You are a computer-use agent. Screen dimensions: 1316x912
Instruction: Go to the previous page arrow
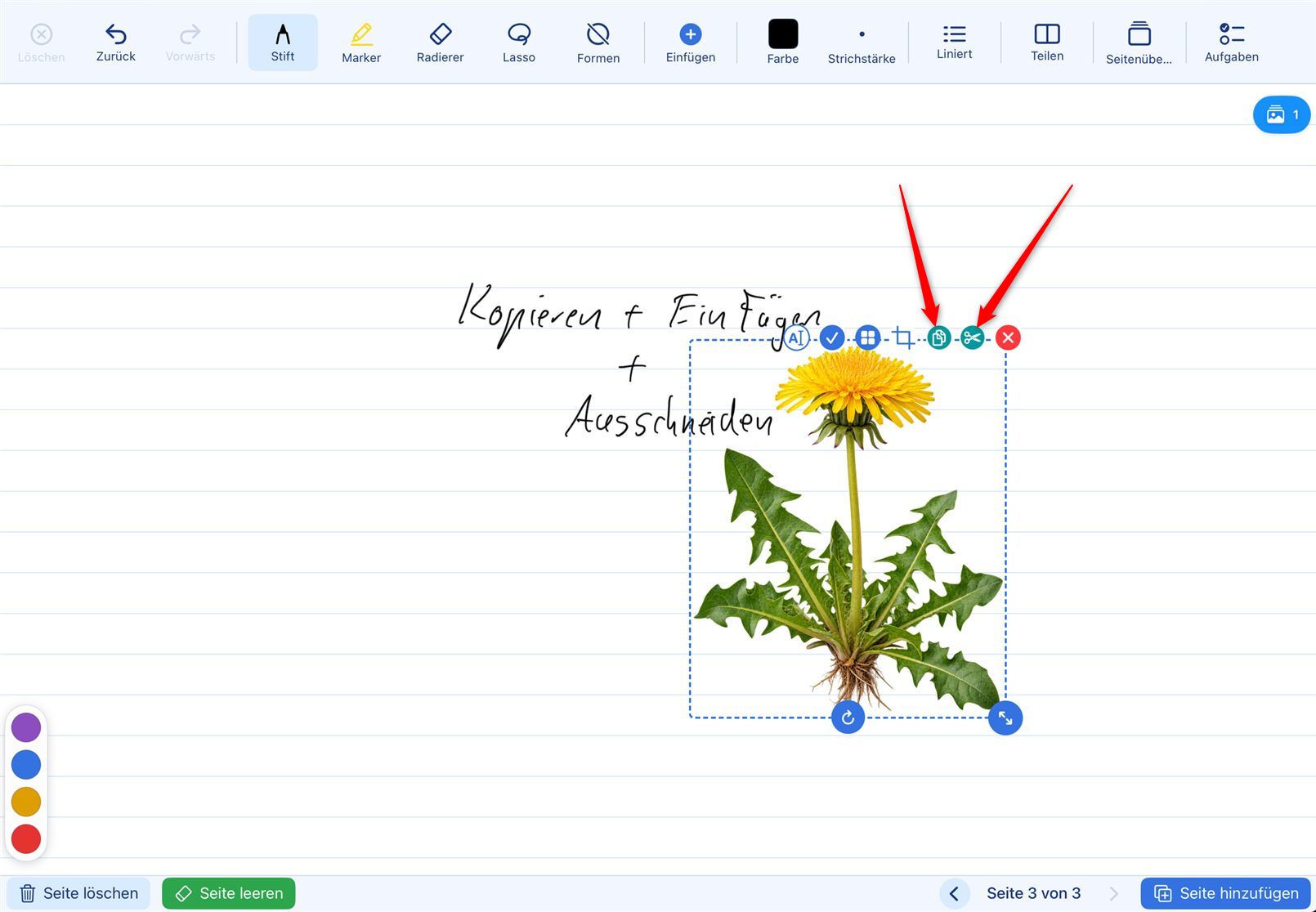954,893
